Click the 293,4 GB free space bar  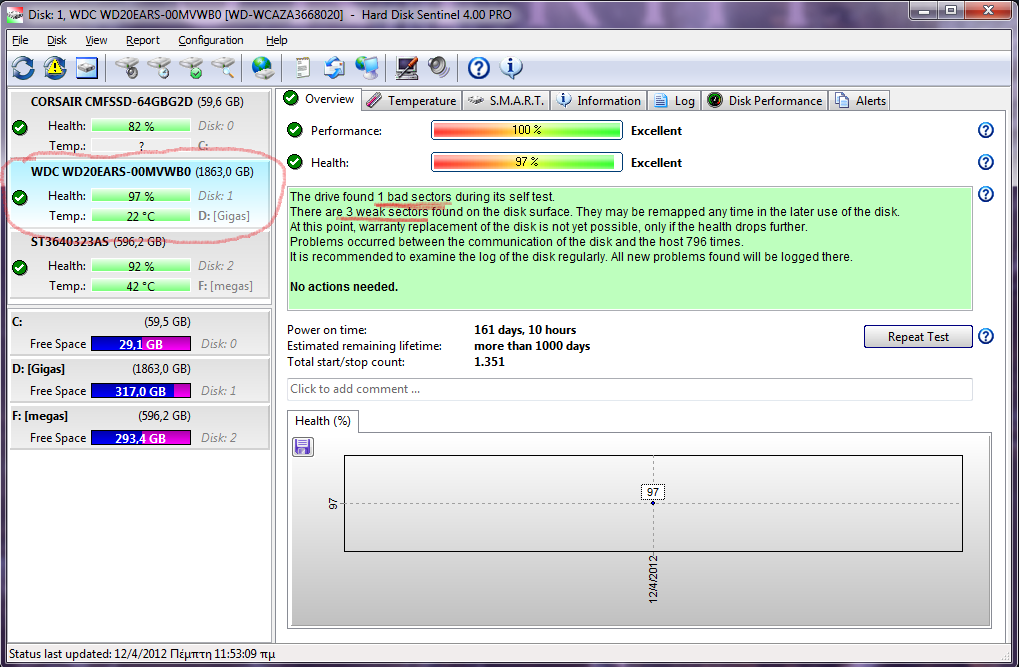[141, 438]
